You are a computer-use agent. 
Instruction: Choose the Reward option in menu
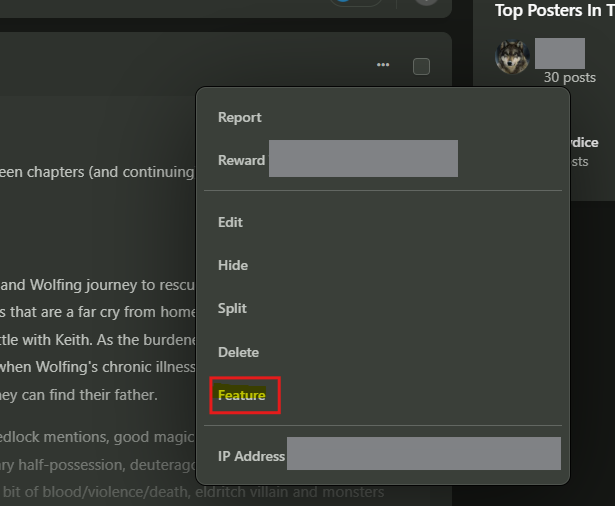pyautogui.click(x=242, y=160)
